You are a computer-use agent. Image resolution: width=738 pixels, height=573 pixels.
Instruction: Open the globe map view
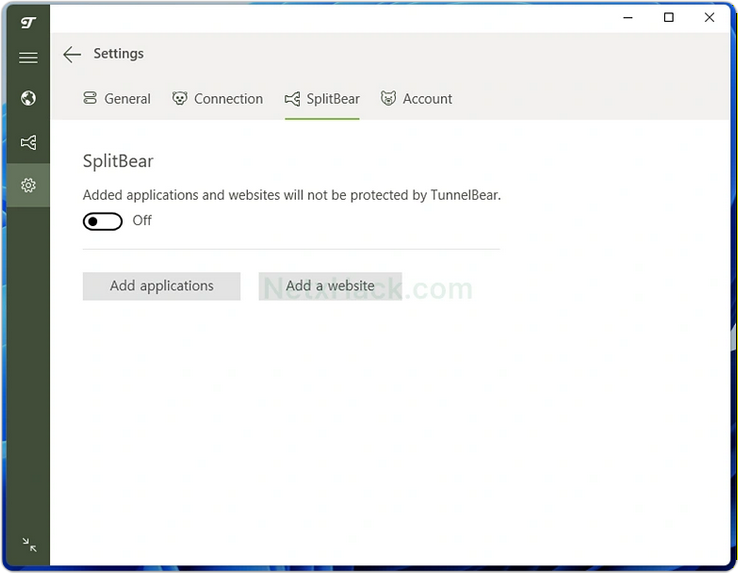click(28, 98)
